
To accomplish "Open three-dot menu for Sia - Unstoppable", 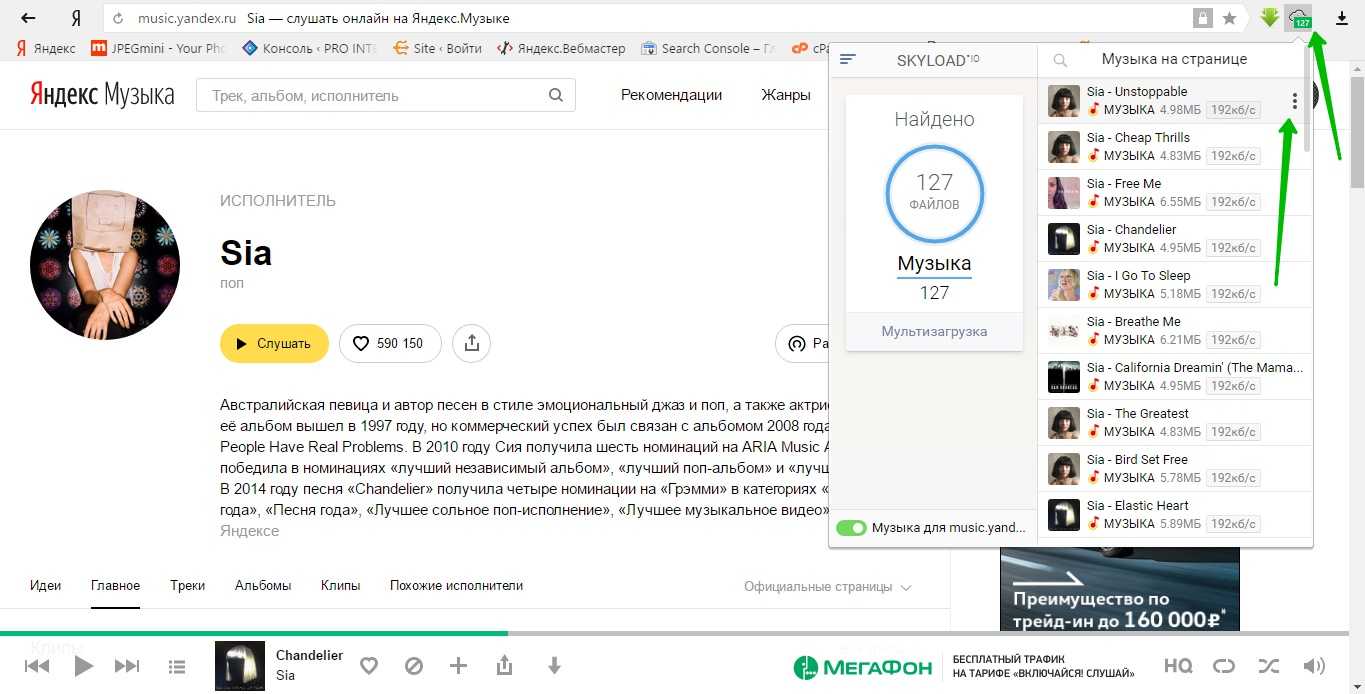I will (x=1295, y=101).
